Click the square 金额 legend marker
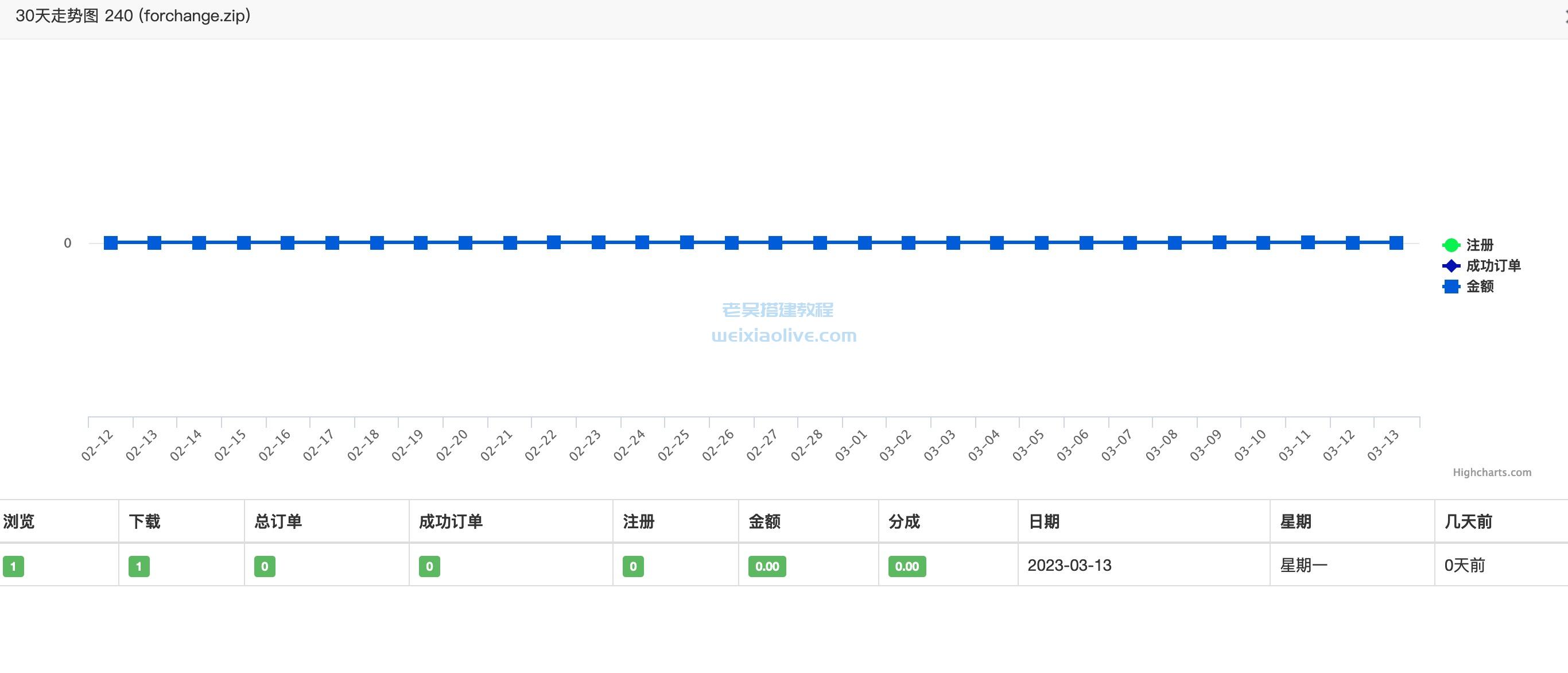Screen dimensions: 1568x673 [x=1451, y=286]
